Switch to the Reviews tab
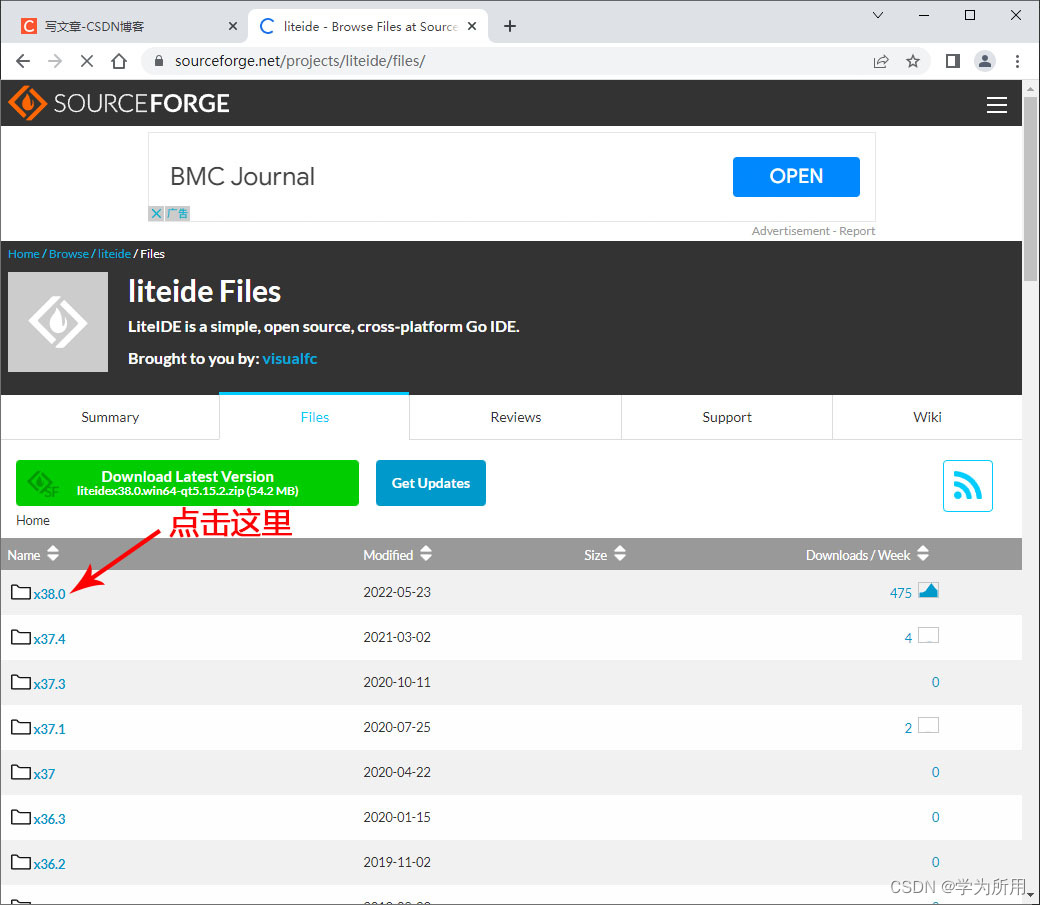This screenshot has width=1040, height=905. 515,417
